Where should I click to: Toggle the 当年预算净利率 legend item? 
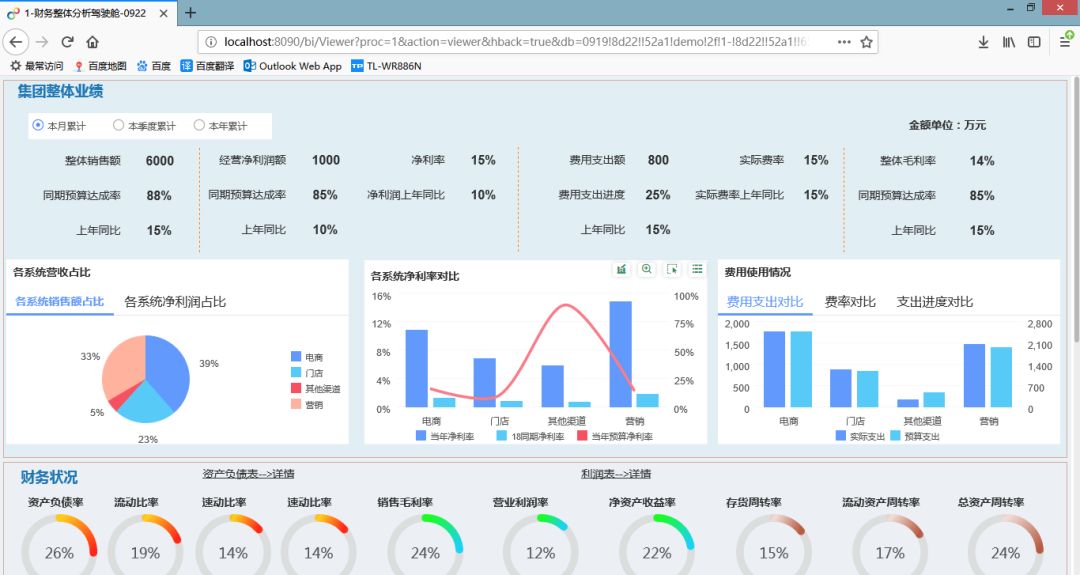(615, 436)
